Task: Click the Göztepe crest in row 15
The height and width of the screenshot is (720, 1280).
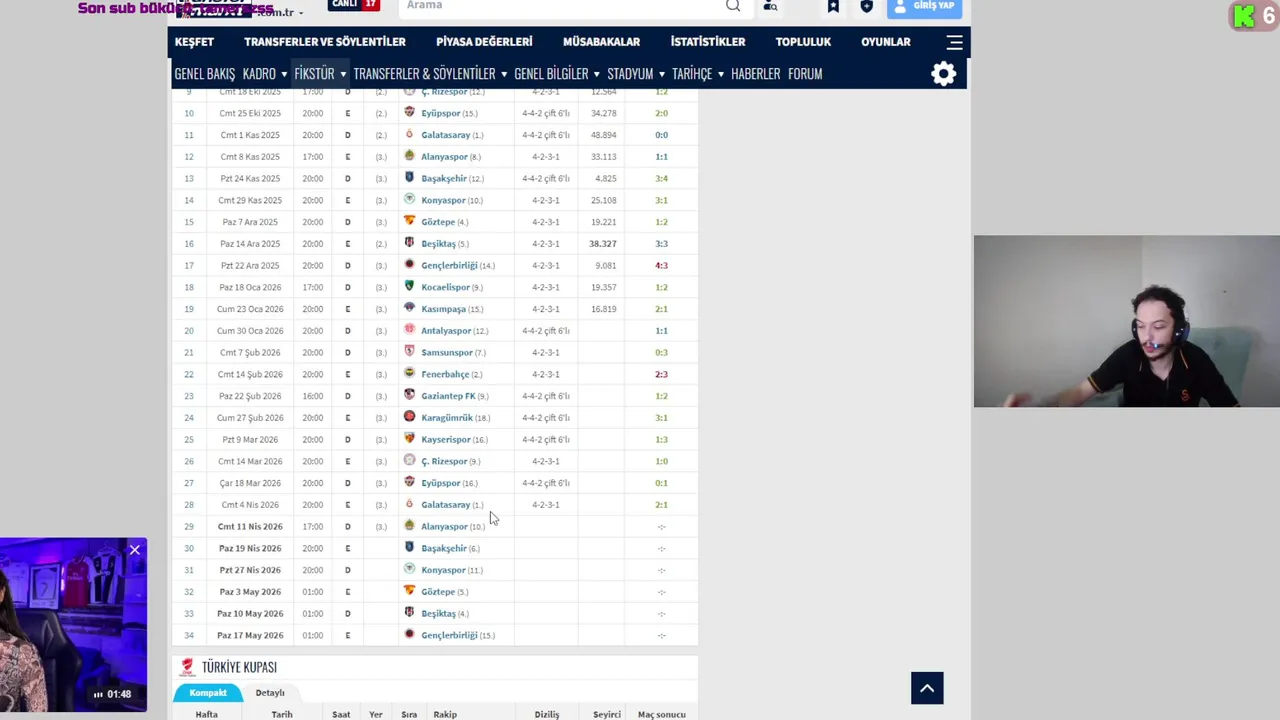Action: click(409, 221)
